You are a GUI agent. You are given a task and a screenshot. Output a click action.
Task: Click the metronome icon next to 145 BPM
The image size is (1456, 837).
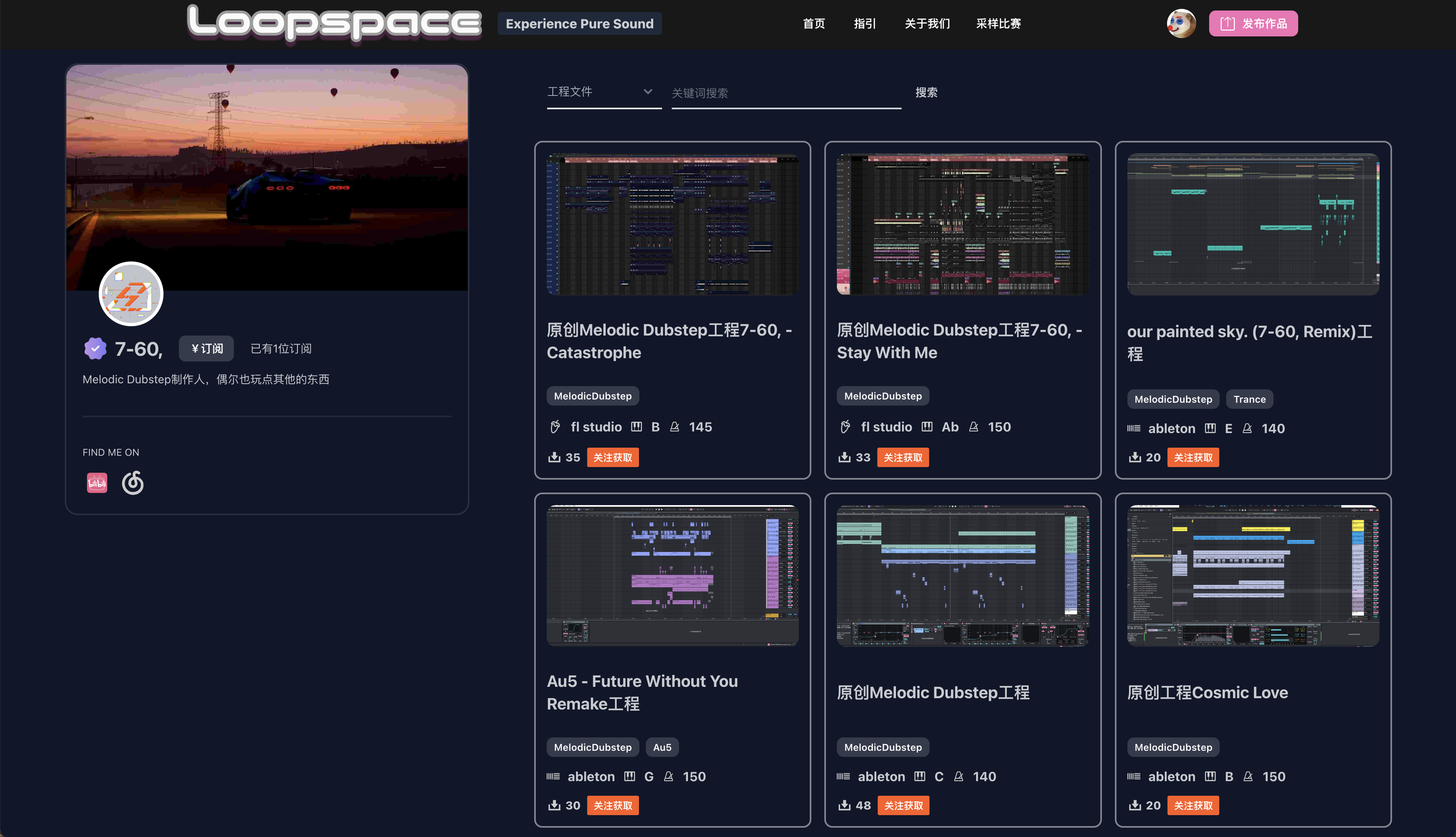[x=675, y=427]
